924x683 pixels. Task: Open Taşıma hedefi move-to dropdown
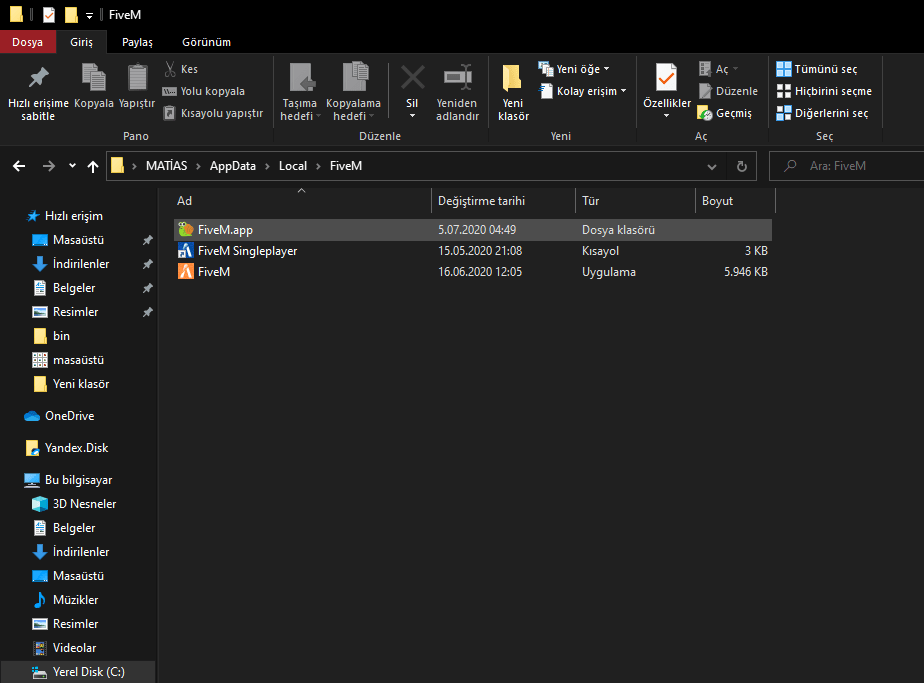point(301,110)
